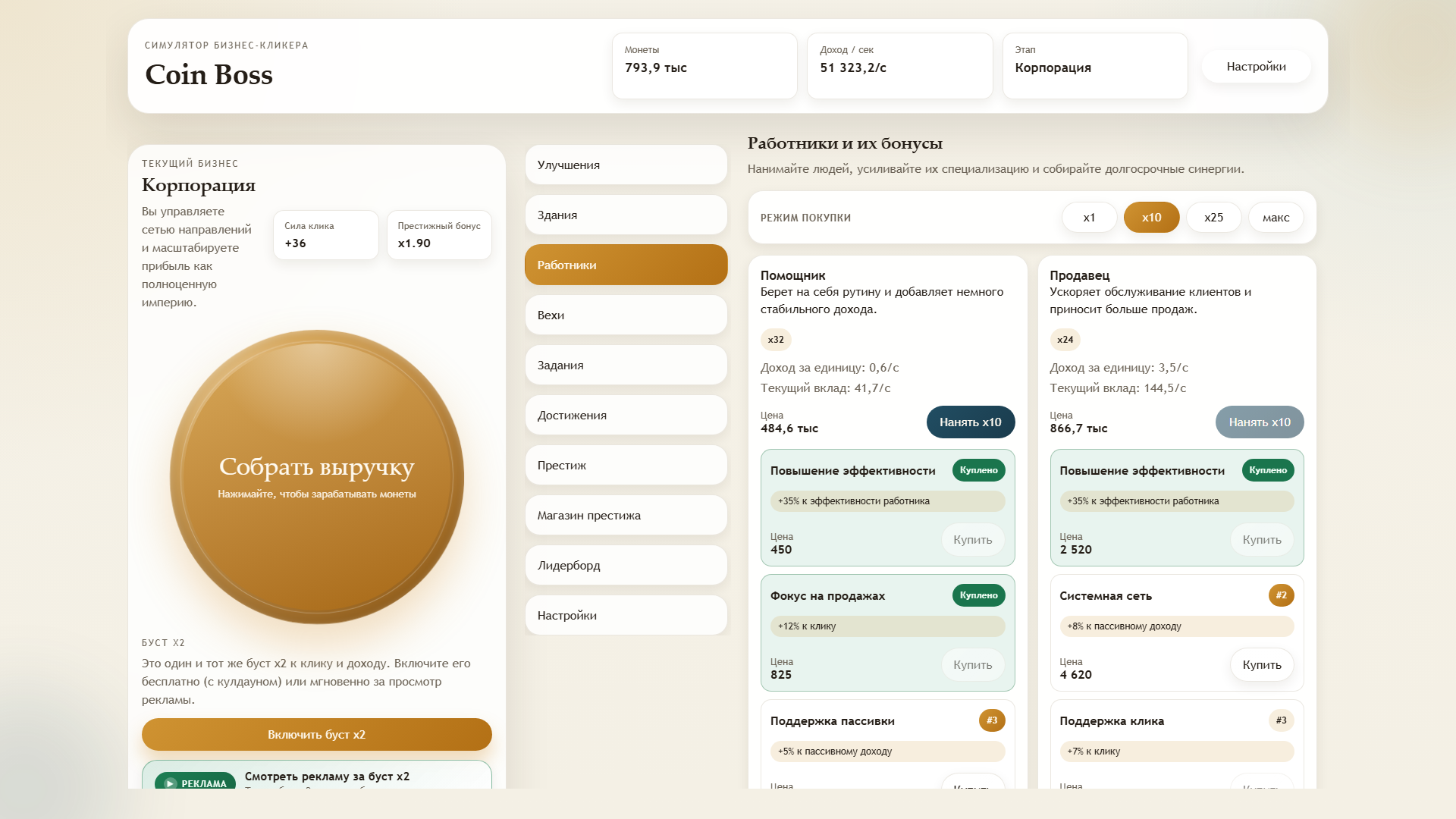Click the big Собрать выручку coin
The height and width of the screenshot is (819, 1456).
317,477
